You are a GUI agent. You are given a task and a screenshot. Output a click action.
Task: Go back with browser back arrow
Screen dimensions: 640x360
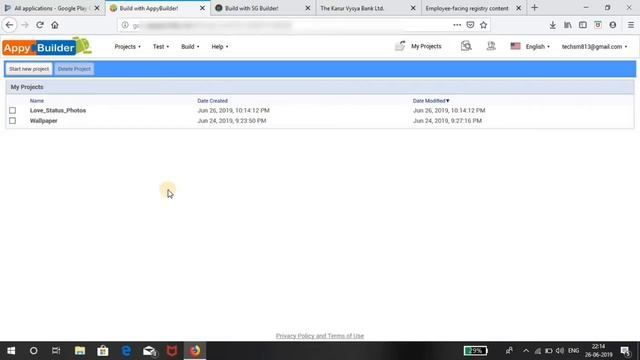pos(9,25)
